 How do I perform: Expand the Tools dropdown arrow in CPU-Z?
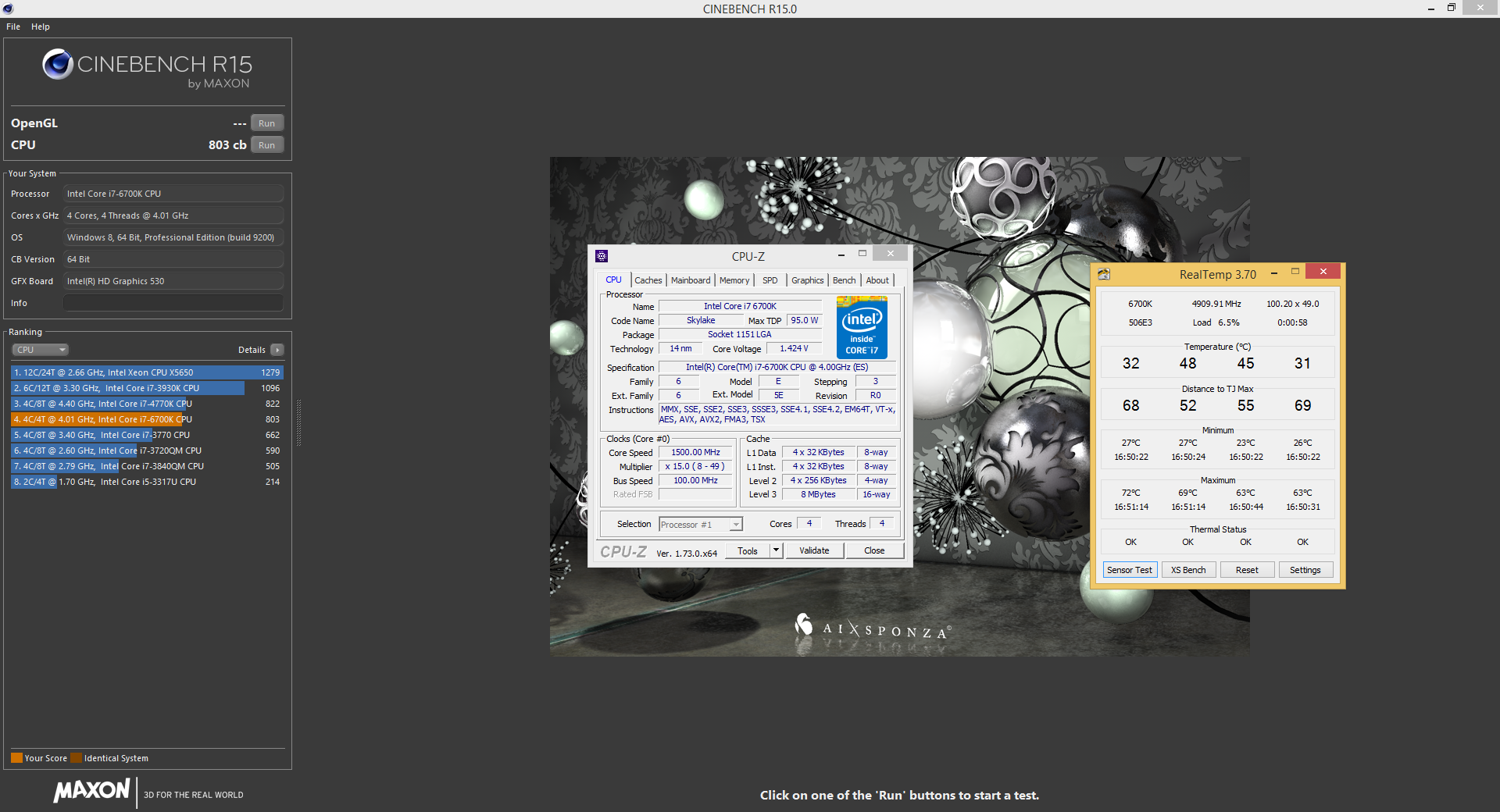(777, 550)
